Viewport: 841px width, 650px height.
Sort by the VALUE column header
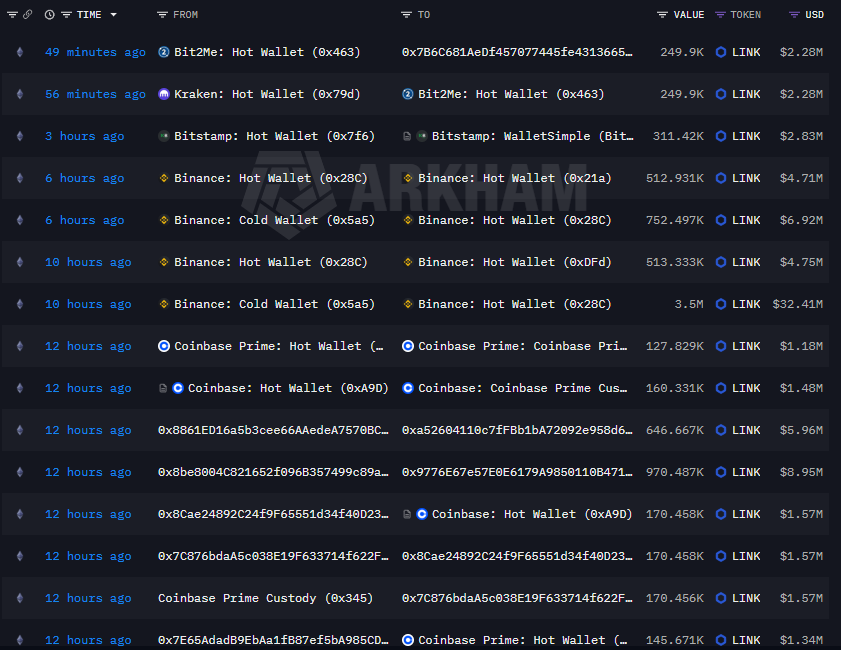tap(689, 14)
